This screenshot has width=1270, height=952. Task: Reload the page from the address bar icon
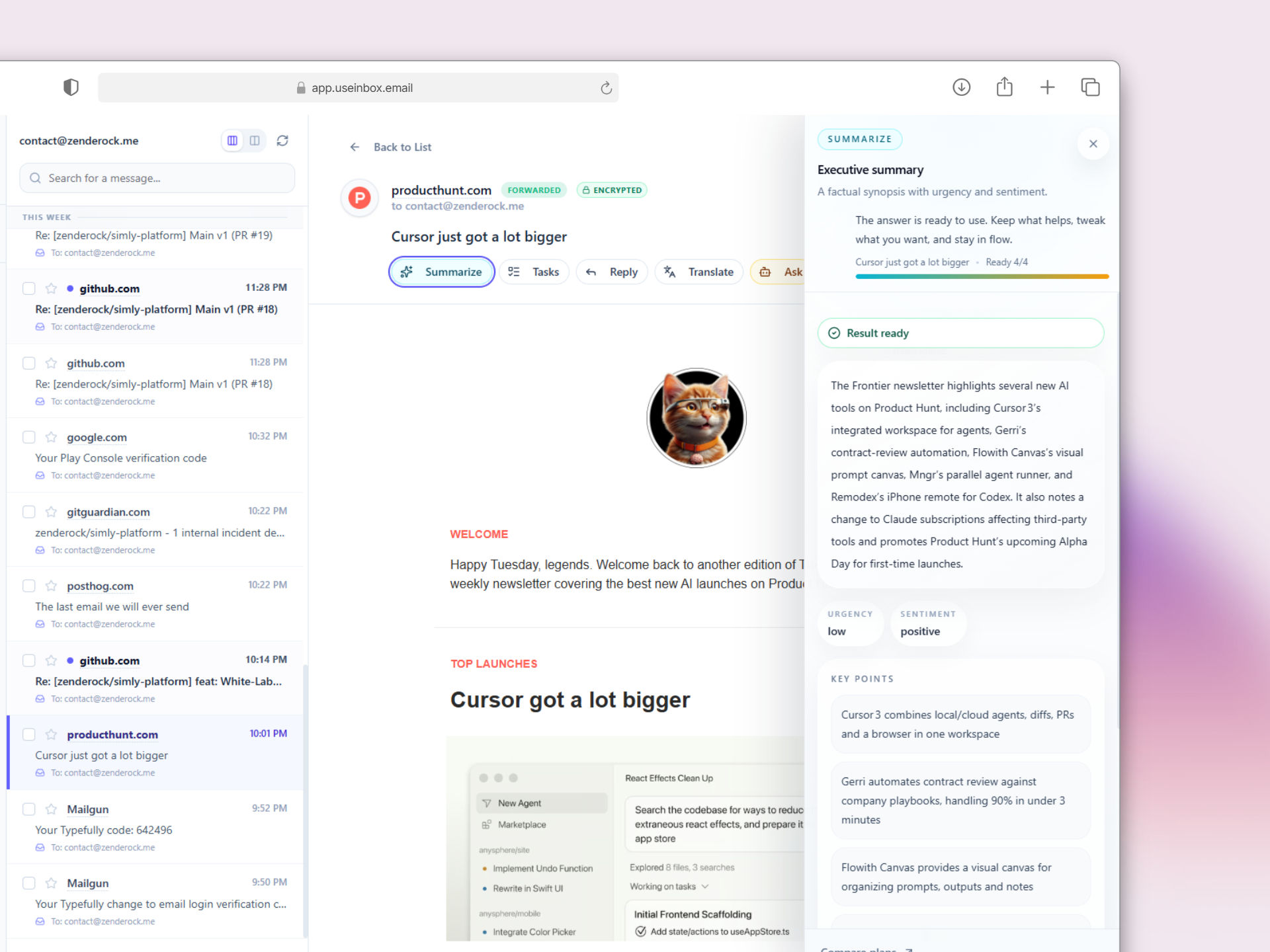click(606, 87)
